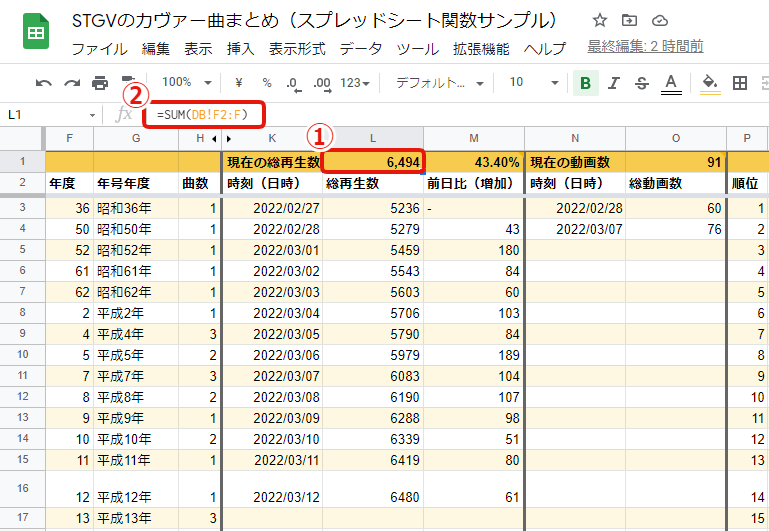The height and width of the screenshot is (531, 769).
Task: Open the font family dropdown
Action: 439,83
